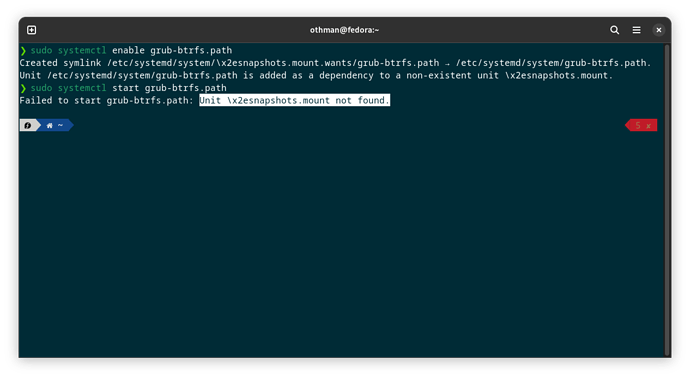
Task: Click the Fedora logo prompt segment
Action: click(x=28, y=125)
